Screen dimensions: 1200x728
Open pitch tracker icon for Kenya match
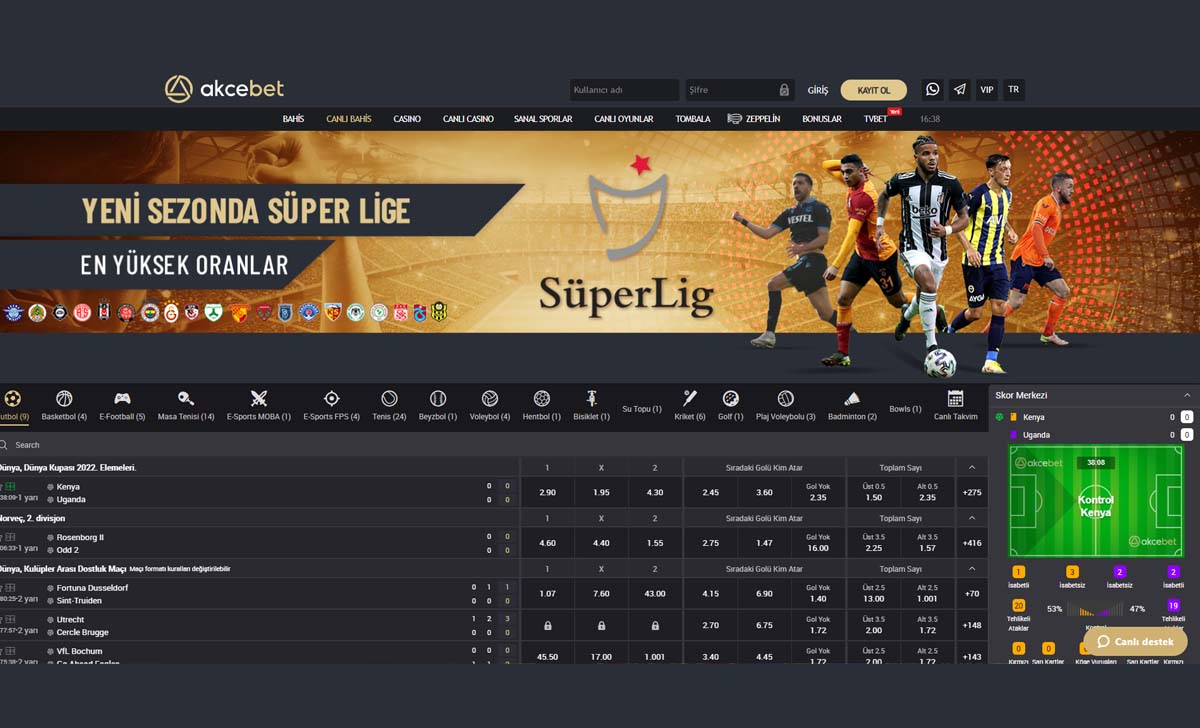coord(10,487)
